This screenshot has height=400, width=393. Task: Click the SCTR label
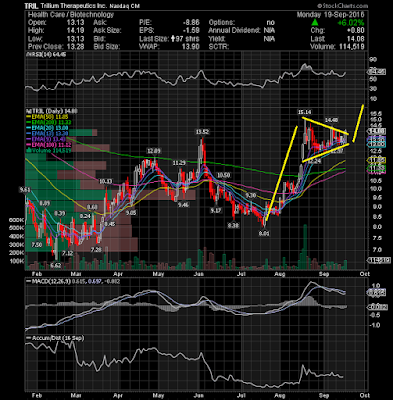pyautogui.click(x=219, y=47)
